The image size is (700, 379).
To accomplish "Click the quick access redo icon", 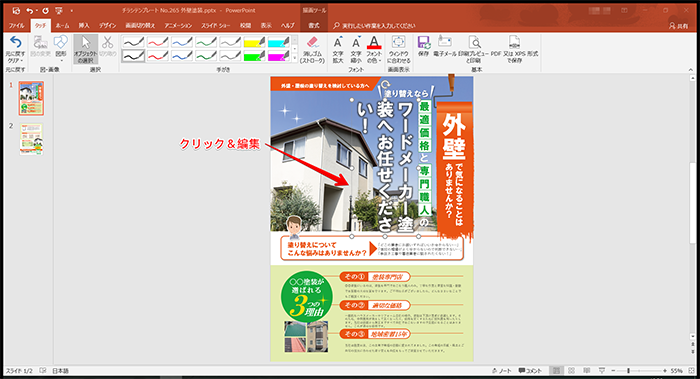I will (x=45, y=10).
